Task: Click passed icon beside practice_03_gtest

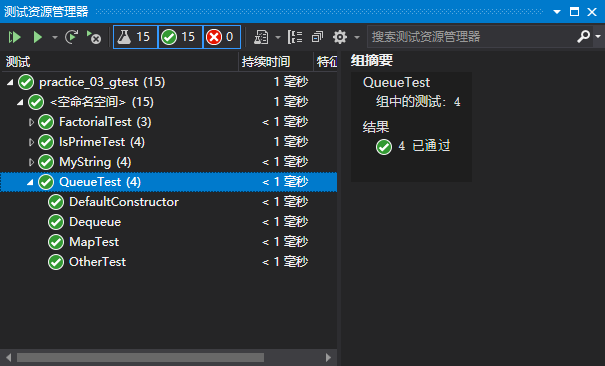Action: [26, 82]
